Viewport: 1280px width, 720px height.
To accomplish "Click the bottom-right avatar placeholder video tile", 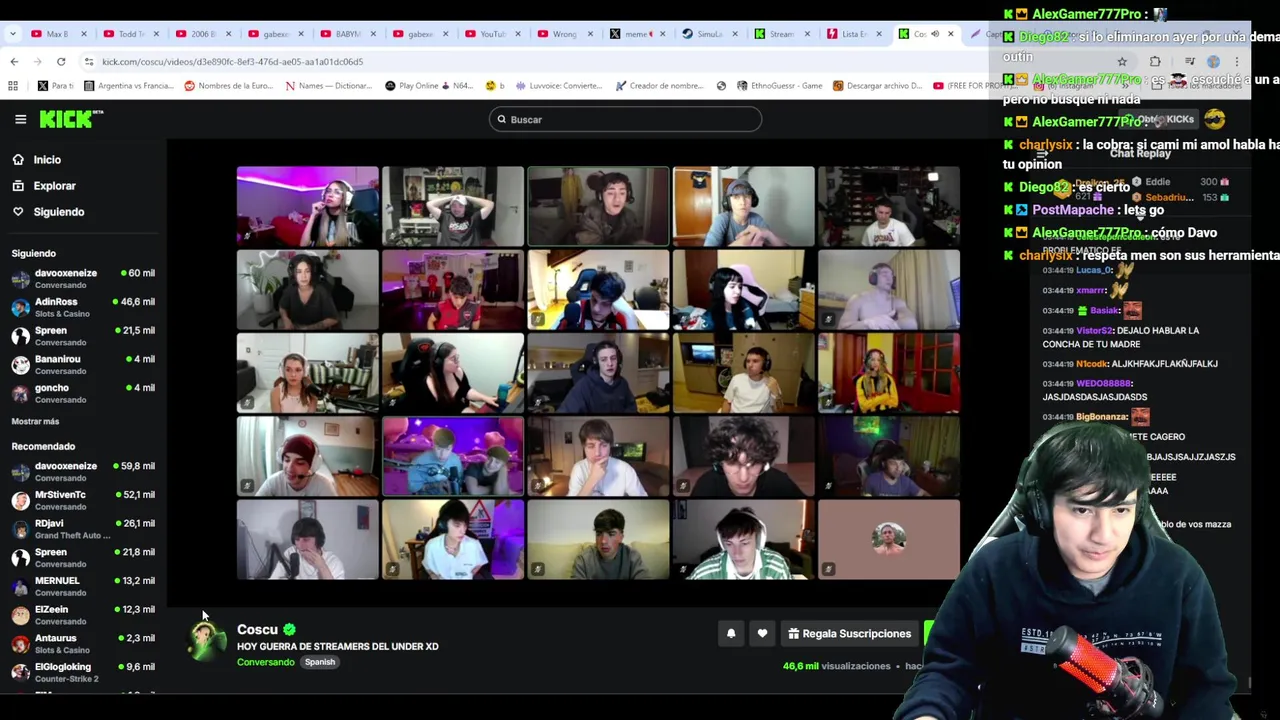I will [889, 540].
